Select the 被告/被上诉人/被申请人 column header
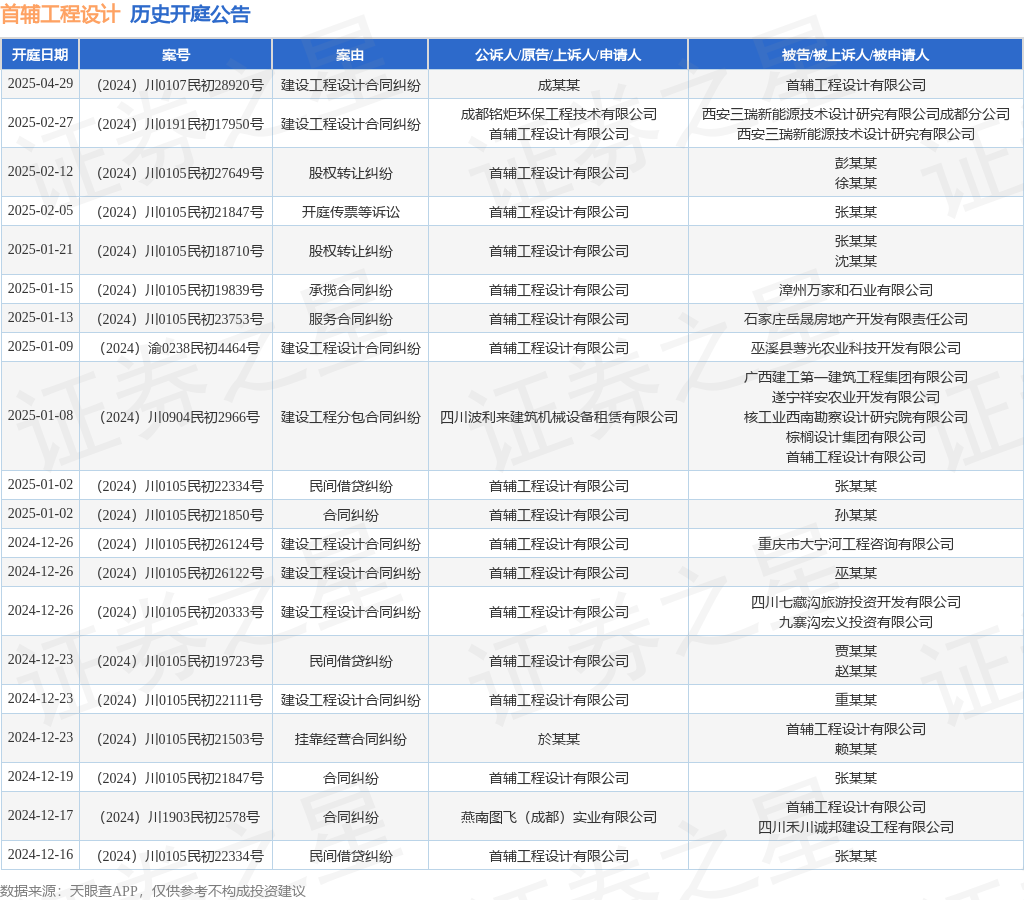1024x900 pixels. point(856,55)
